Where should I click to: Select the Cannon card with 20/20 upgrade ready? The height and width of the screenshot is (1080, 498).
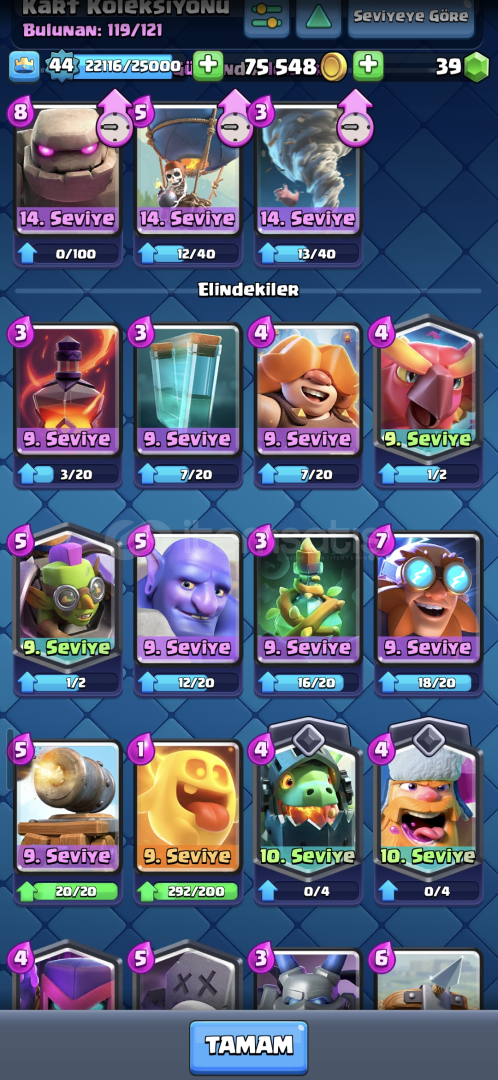(x=68, y=821)
